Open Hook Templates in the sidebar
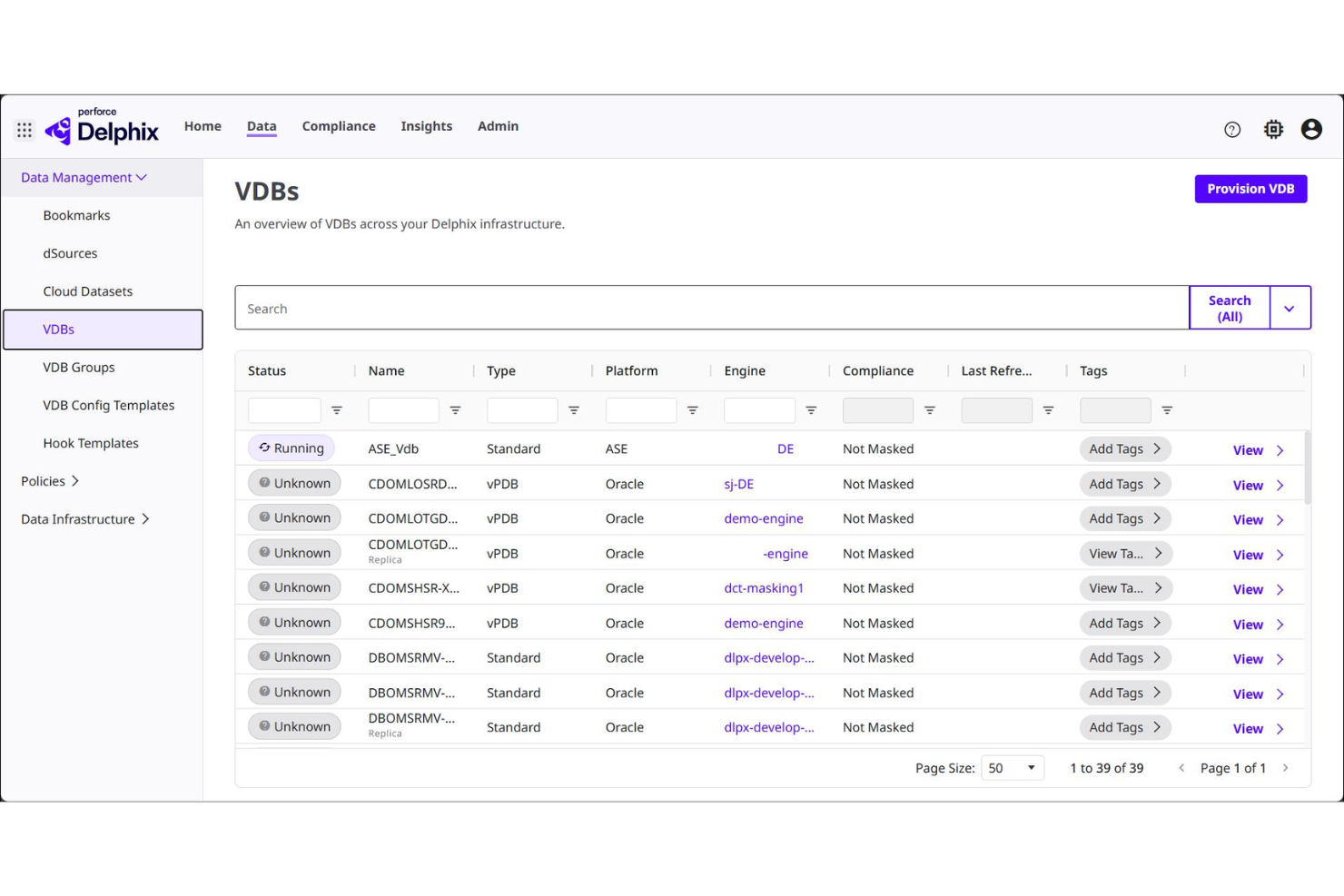 [91, 443]
